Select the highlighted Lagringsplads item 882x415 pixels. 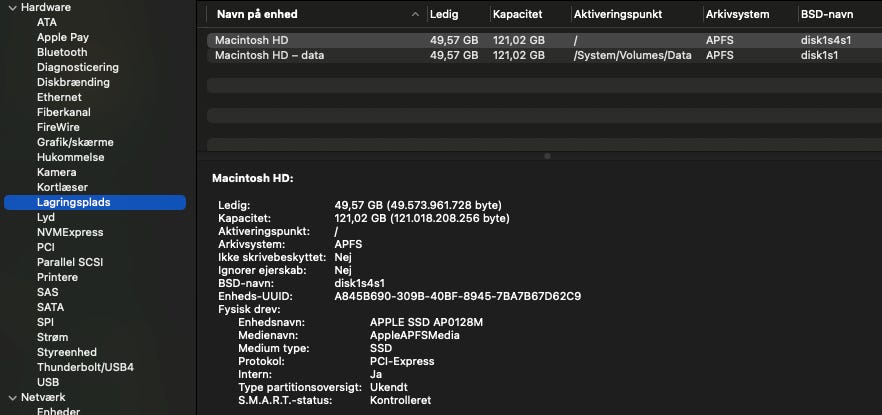coord(94,202)
